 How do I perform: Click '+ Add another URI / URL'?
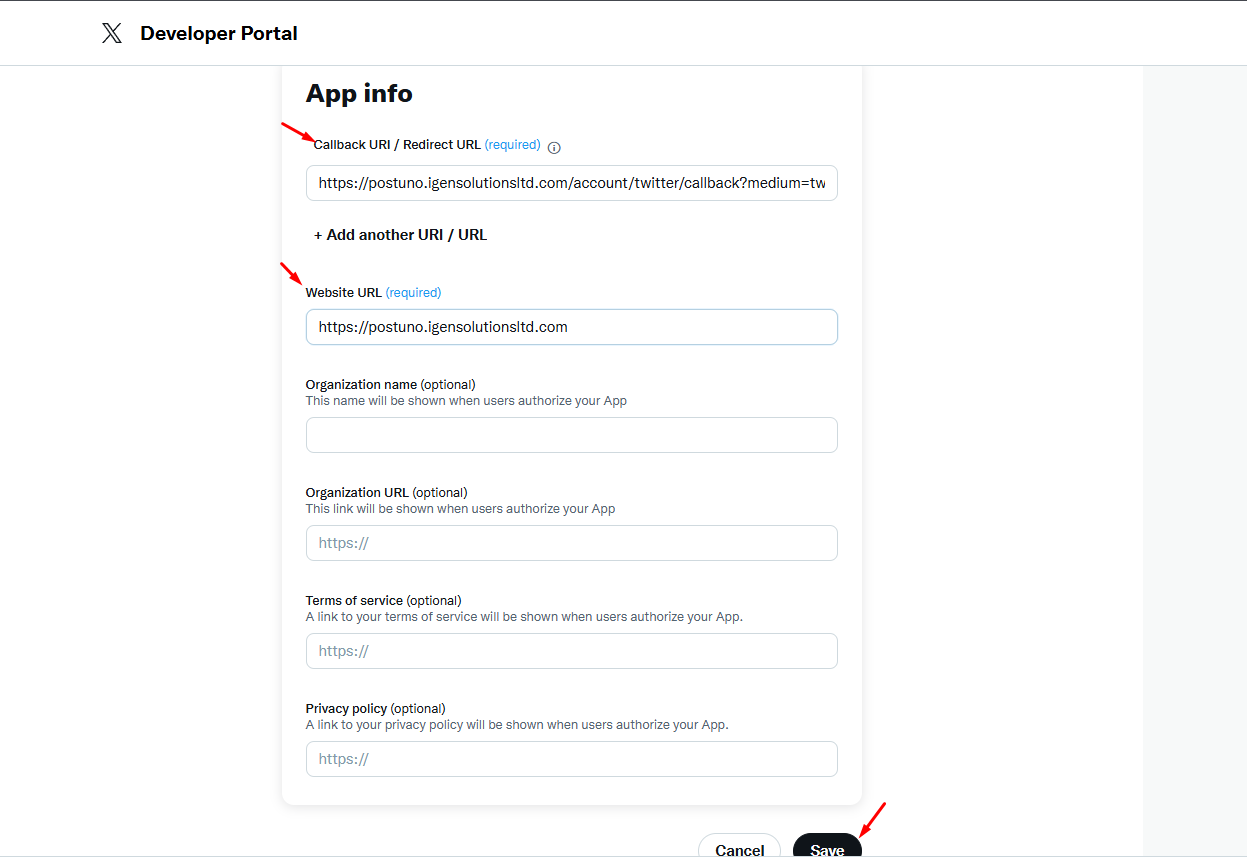[400, 235]
